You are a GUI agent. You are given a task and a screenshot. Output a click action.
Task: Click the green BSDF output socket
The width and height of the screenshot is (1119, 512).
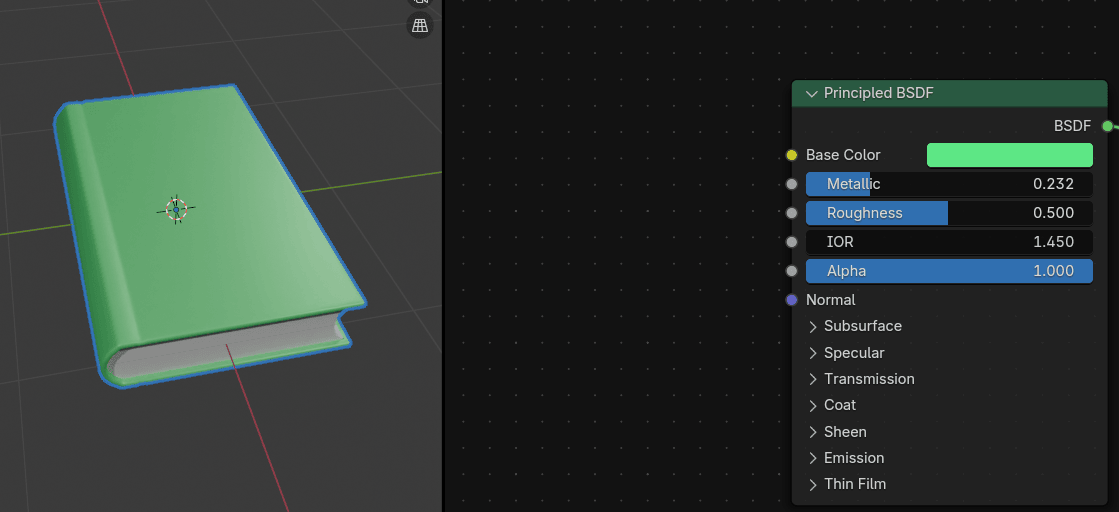[x=1107, y=126]
